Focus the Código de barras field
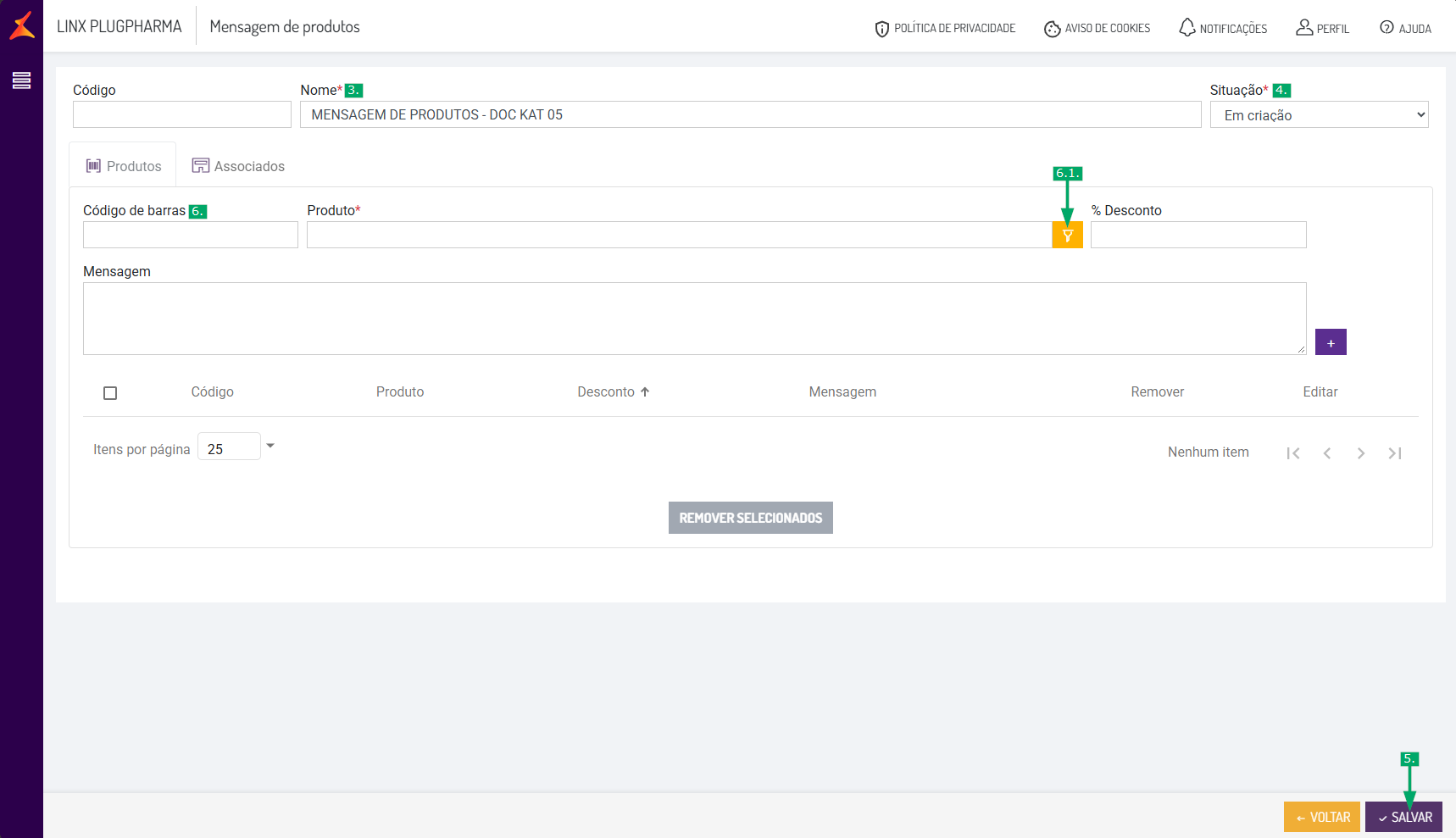The width and height of the screenshot is (1456, 838). click(191, 235)
